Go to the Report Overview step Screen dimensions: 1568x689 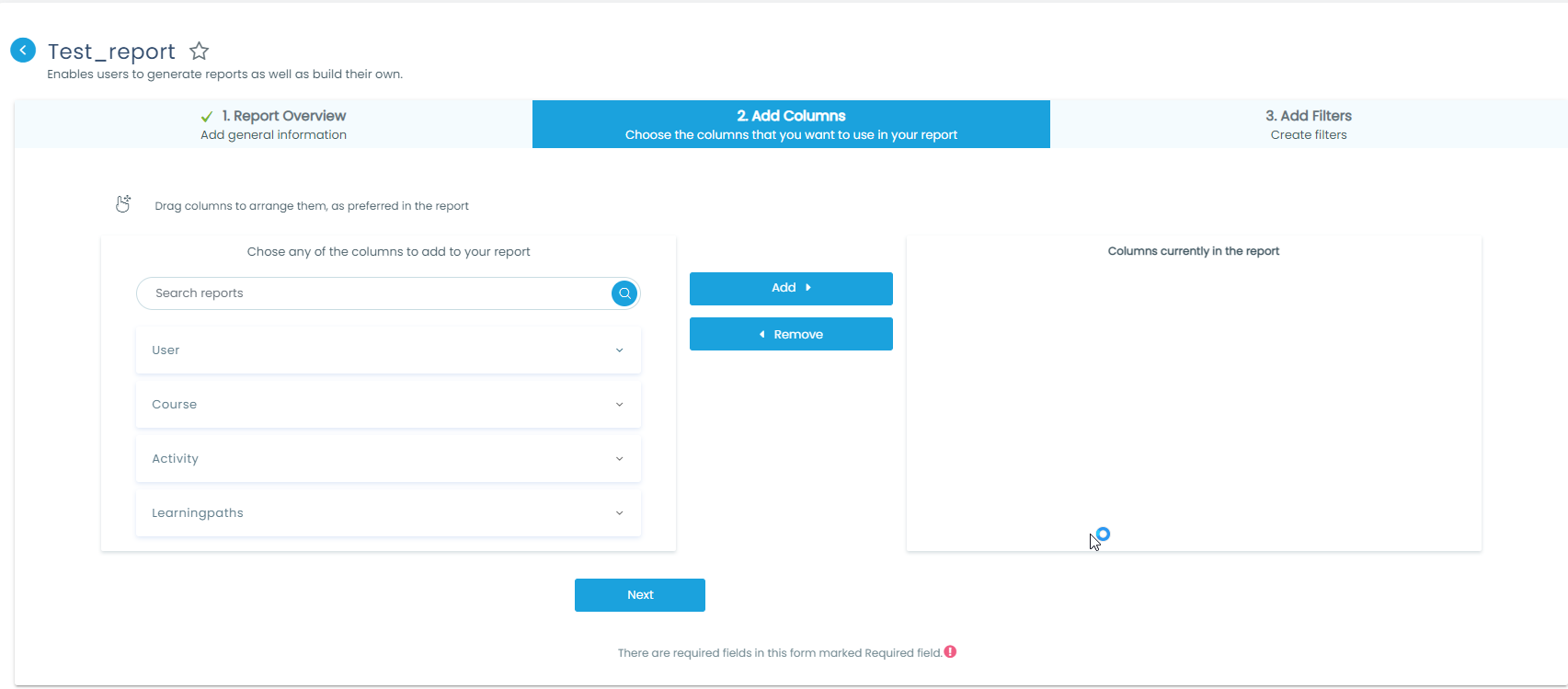[273, 124]
